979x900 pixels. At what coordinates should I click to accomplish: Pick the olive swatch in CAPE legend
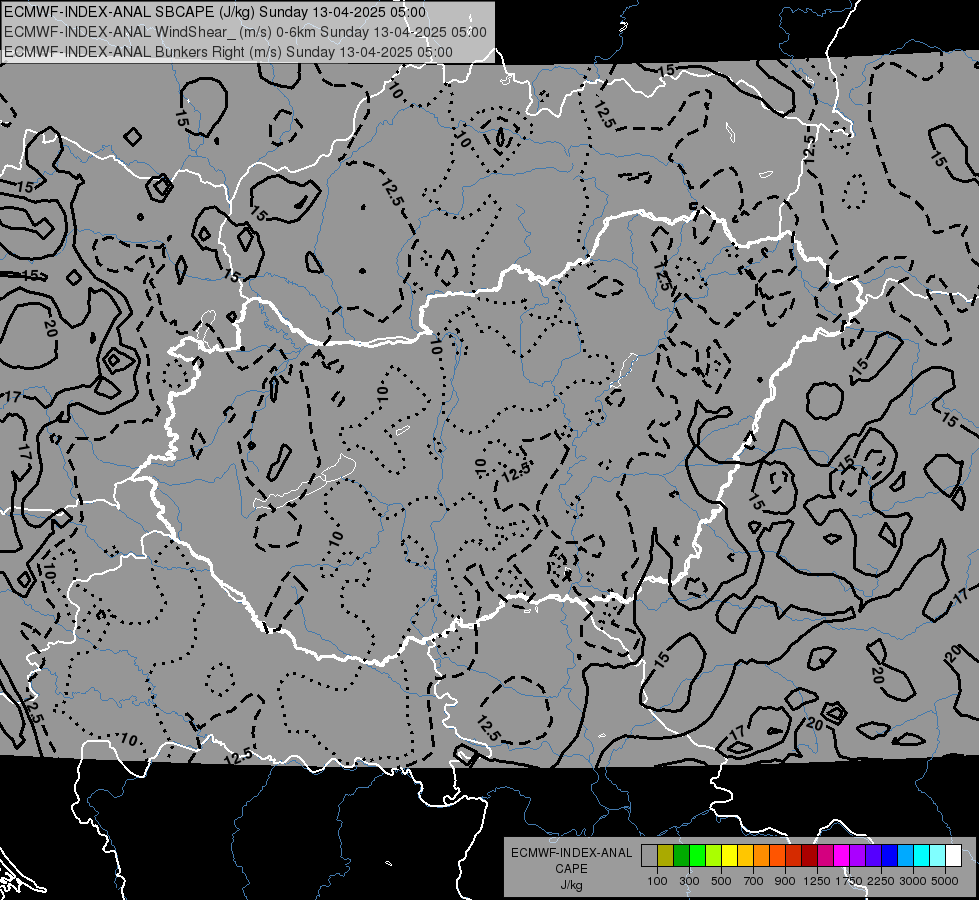pos(666,855)
